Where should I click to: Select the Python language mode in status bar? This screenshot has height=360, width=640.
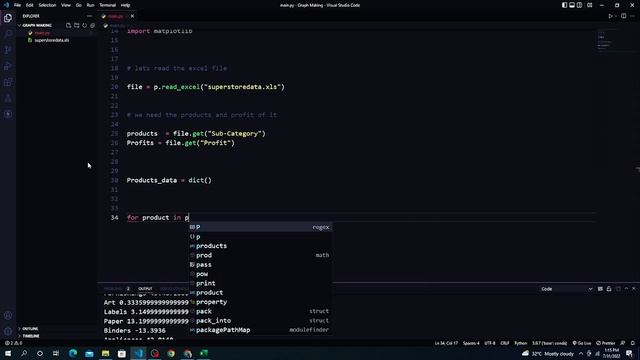520,343
